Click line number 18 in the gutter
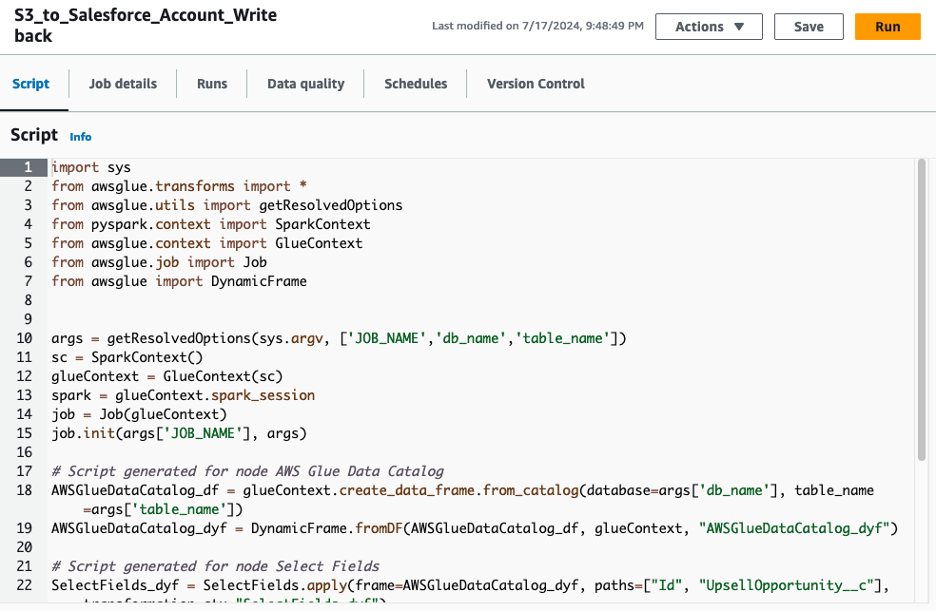 point(24,490)
